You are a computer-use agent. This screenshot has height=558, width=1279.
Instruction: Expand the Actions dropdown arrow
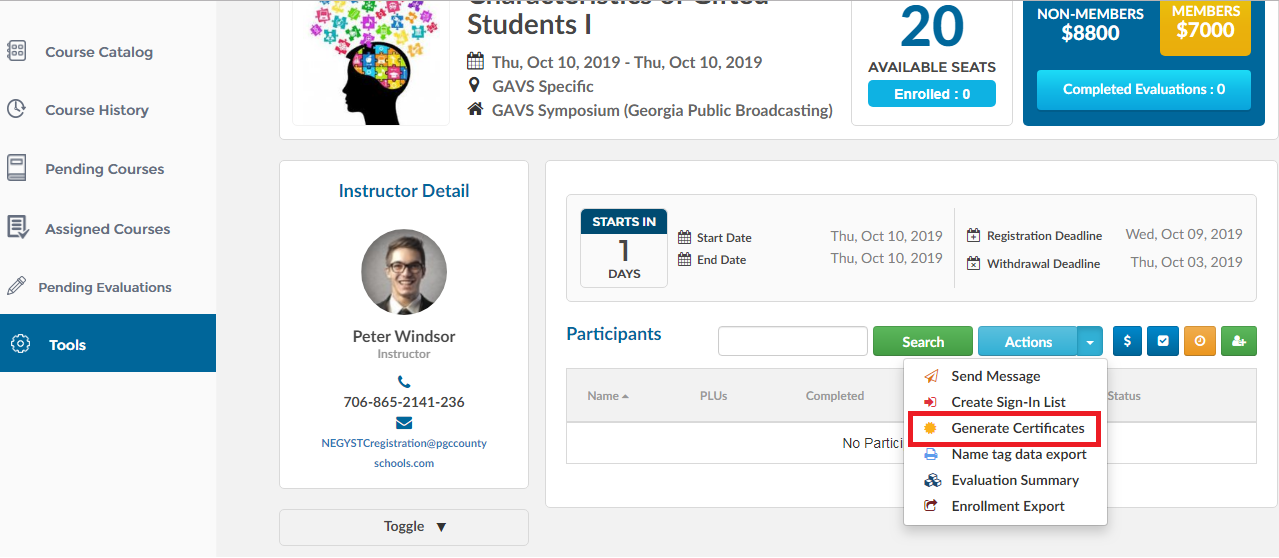click(1090, 341)
